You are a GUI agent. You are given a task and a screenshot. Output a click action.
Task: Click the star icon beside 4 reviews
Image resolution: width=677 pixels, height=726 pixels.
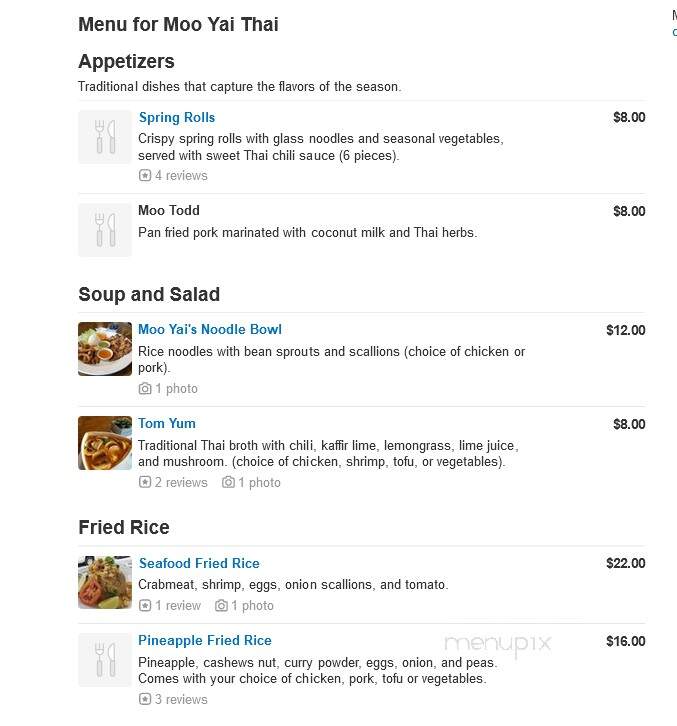[x=145, y=175]
